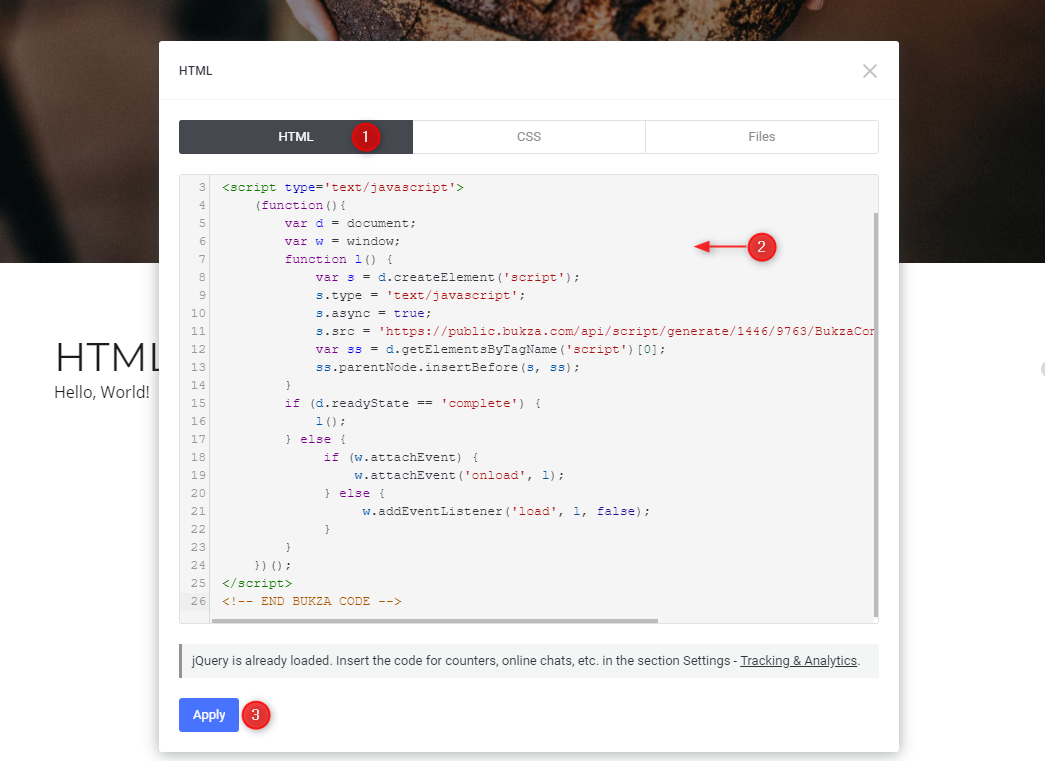
Task: Click line number 26 in the gutter
Action: [x=196, y=601]
